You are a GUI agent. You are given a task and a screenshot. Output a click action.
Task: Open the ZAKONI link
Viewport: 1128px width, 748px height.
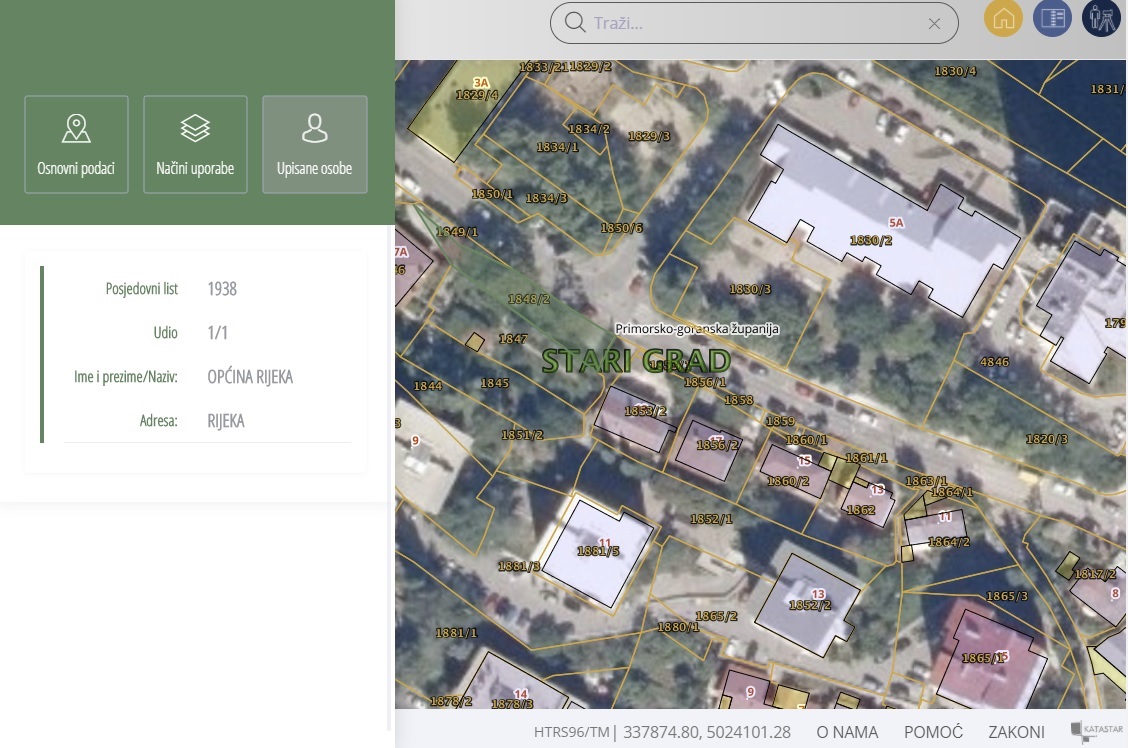(1016, 732)
